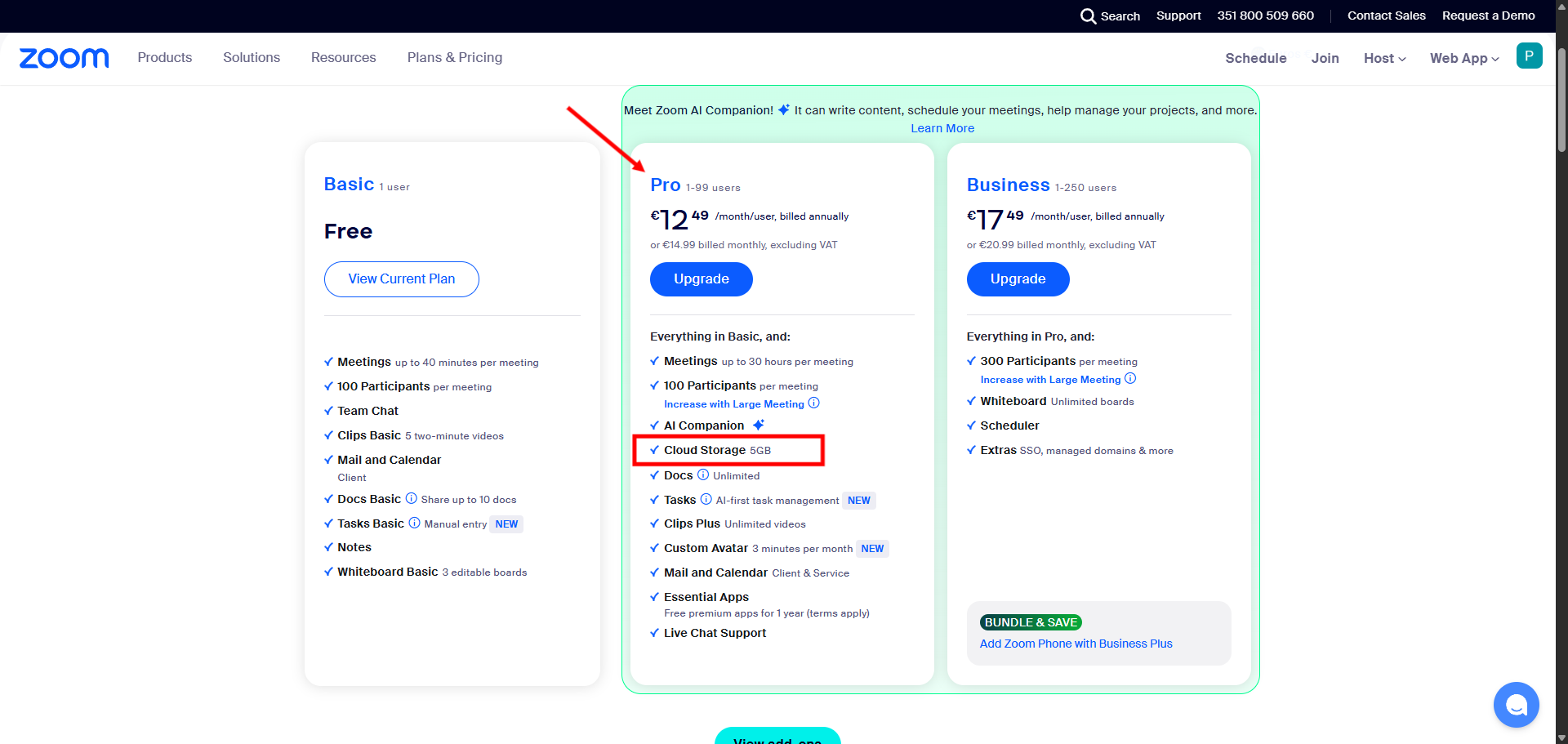Image resolution: width=1568 pixels, height=744 pixels.
Task: Click Essential Apps feature text
Action: (706, 597)
